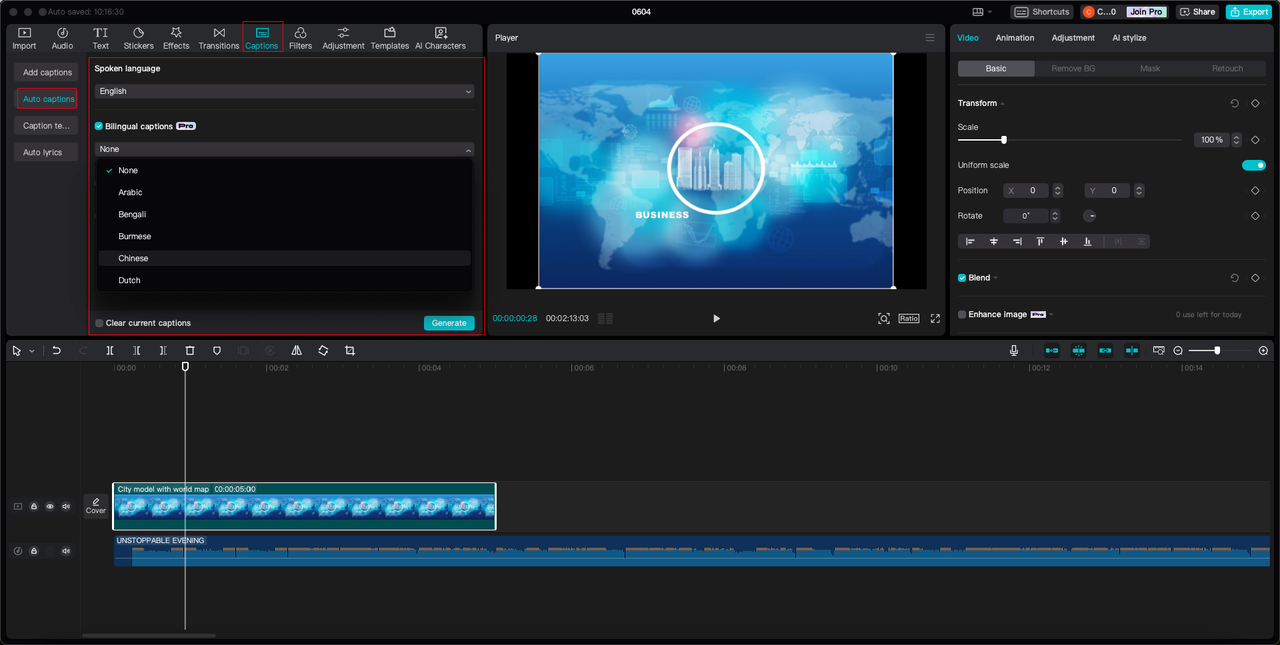The width and height of the screenshot is (1280, 645).
Task: Open the Effects panel
Action: click(x=176, y=38)
